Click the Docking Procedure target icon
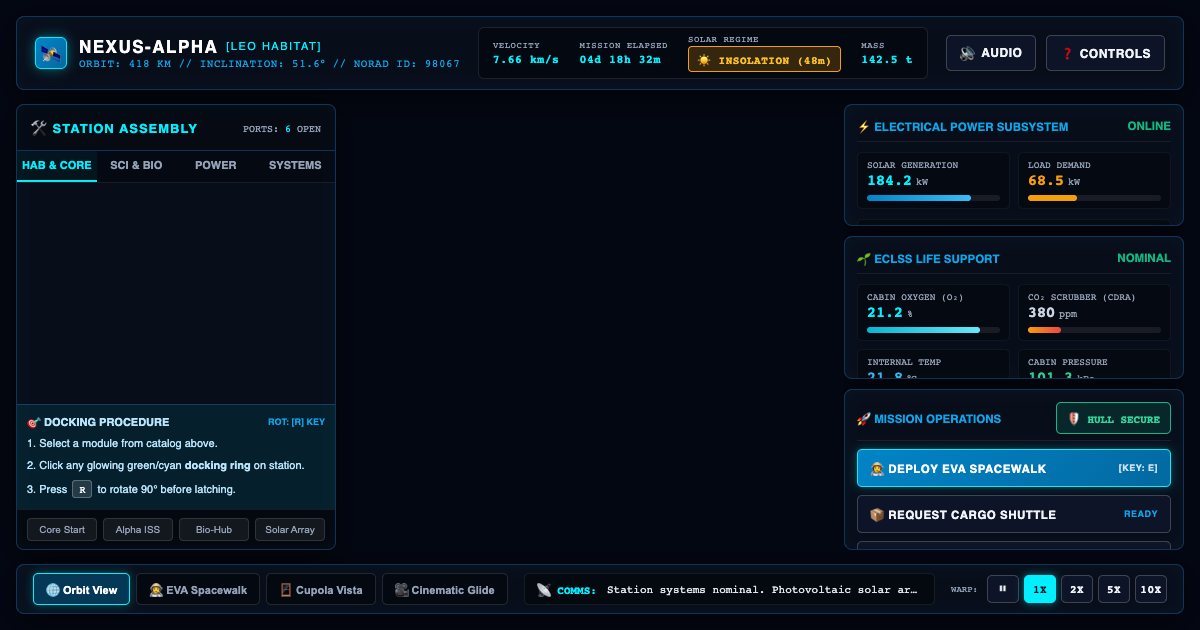 (34, 422)
